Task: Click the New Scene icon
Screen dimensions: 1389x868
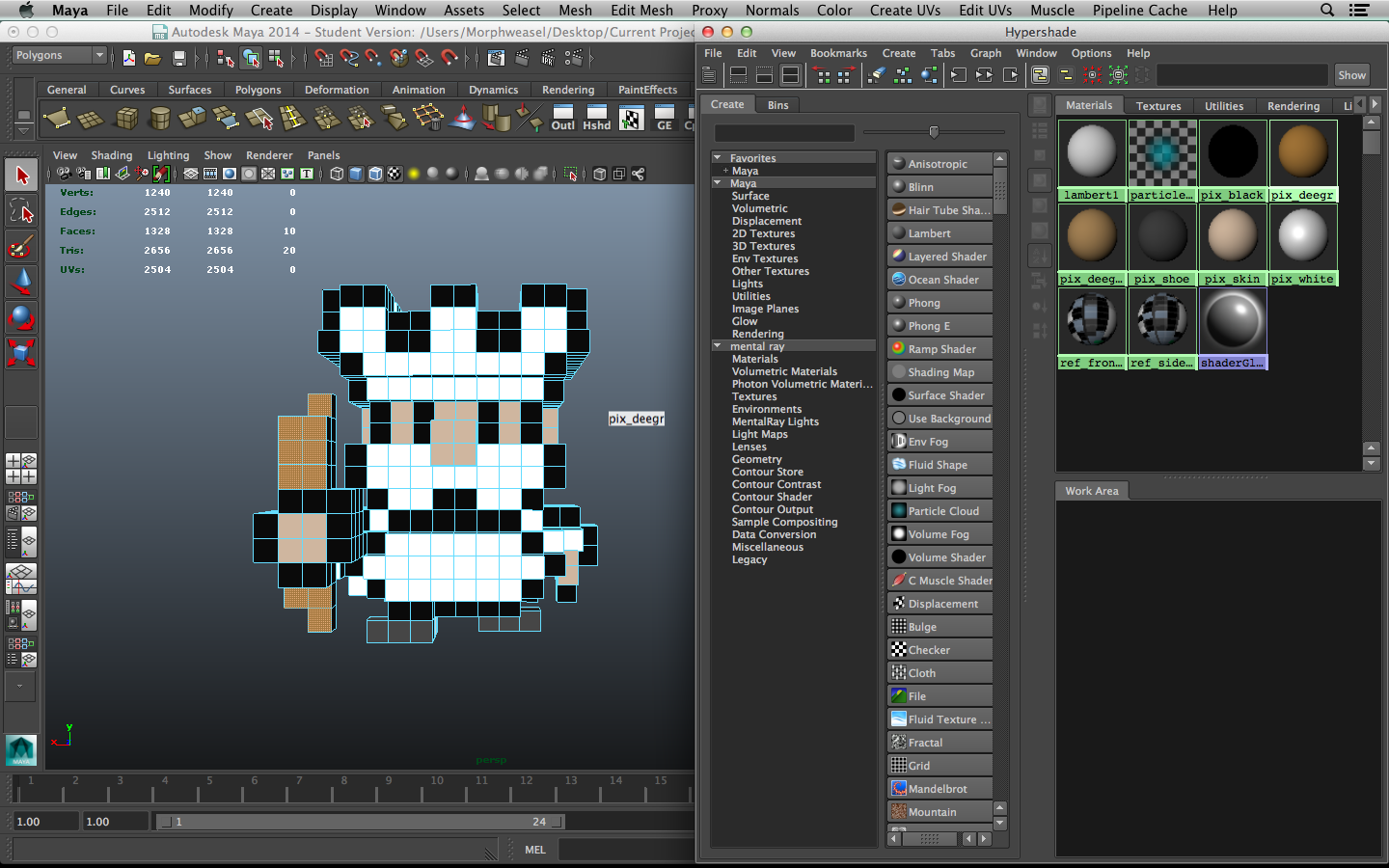Action: pos(129,58)
